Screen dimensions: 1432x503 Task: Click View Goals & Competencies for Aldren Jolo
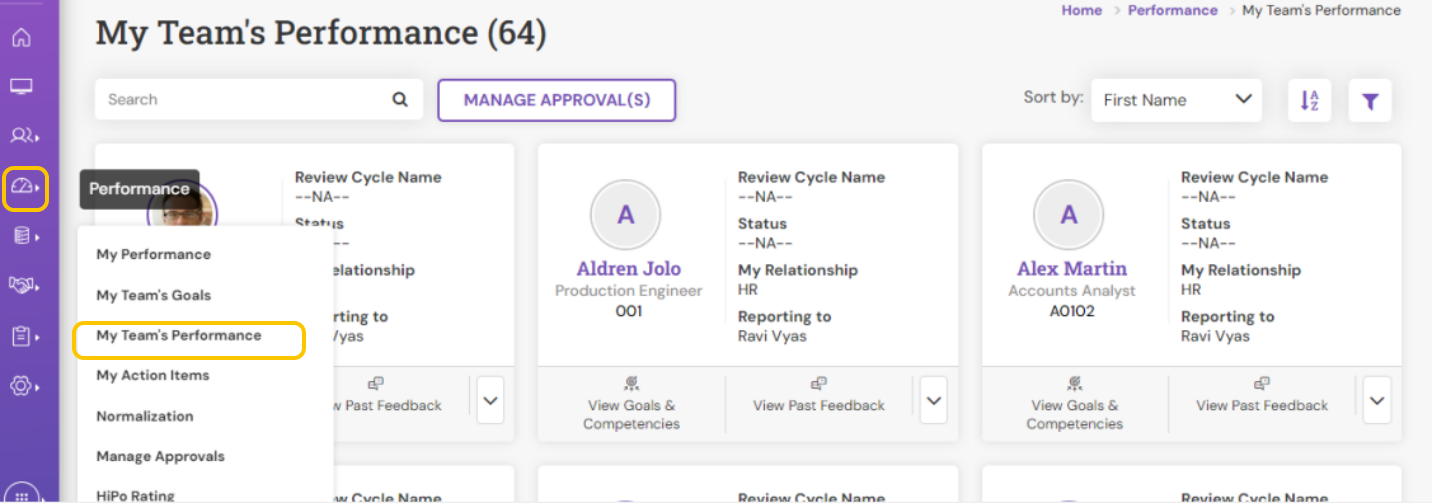(x=631, y=403)
